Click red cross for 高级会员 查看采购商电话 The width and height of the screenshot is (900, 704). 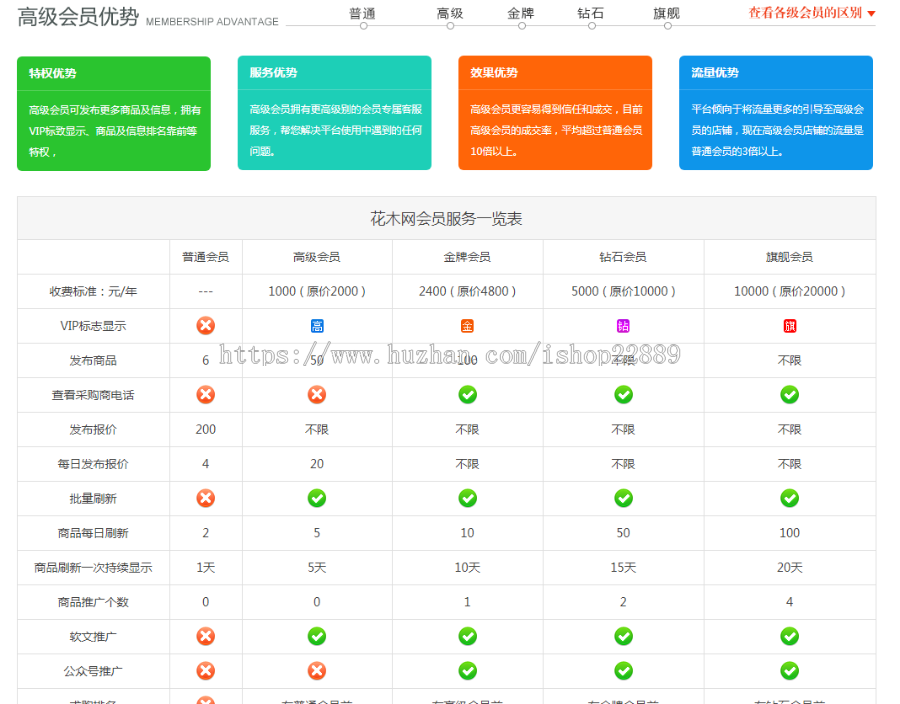[x=317, y=395]
